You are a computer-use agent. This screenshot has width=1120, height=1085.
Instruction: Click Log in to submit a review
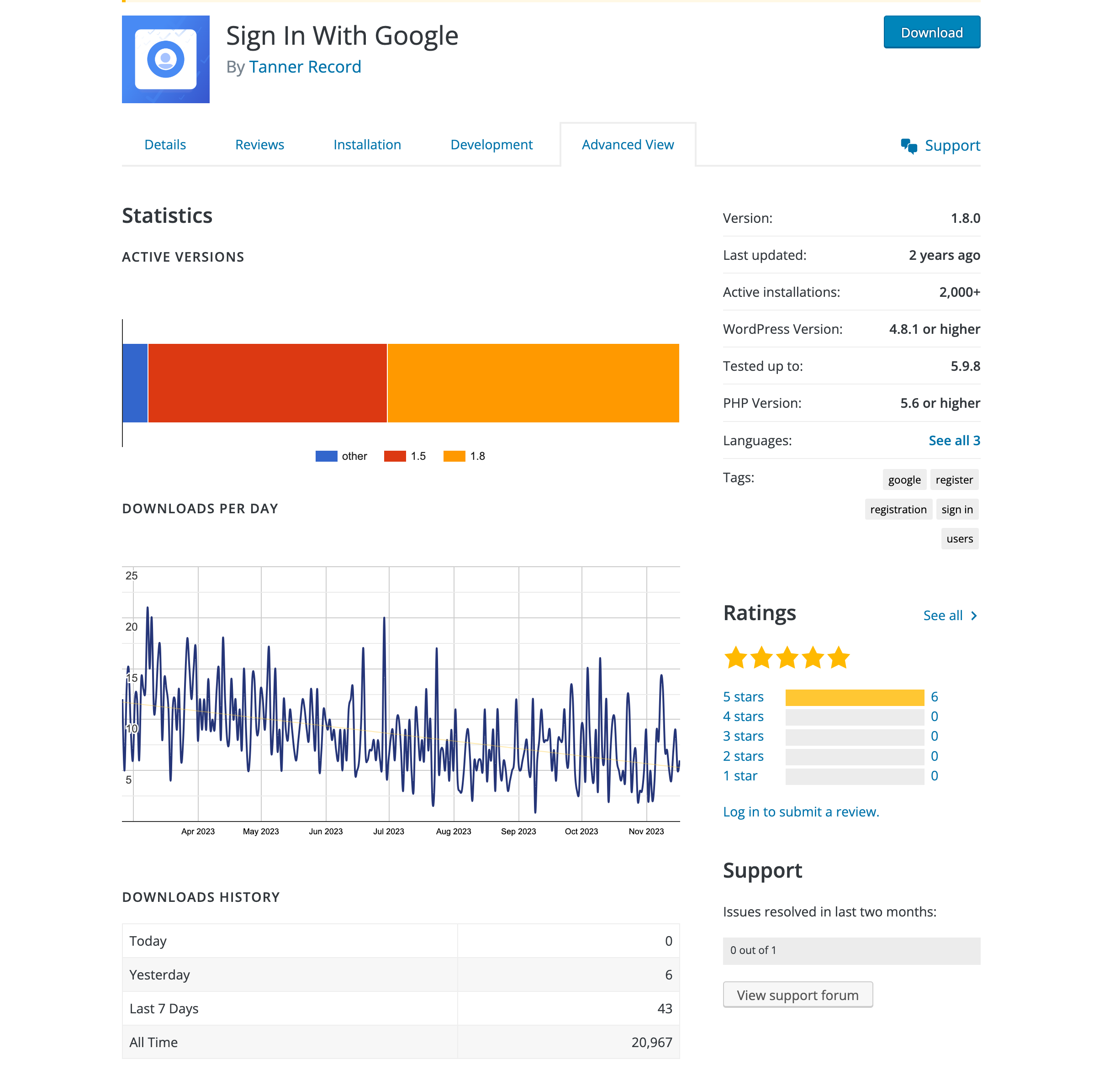click(x=801, y=811)
